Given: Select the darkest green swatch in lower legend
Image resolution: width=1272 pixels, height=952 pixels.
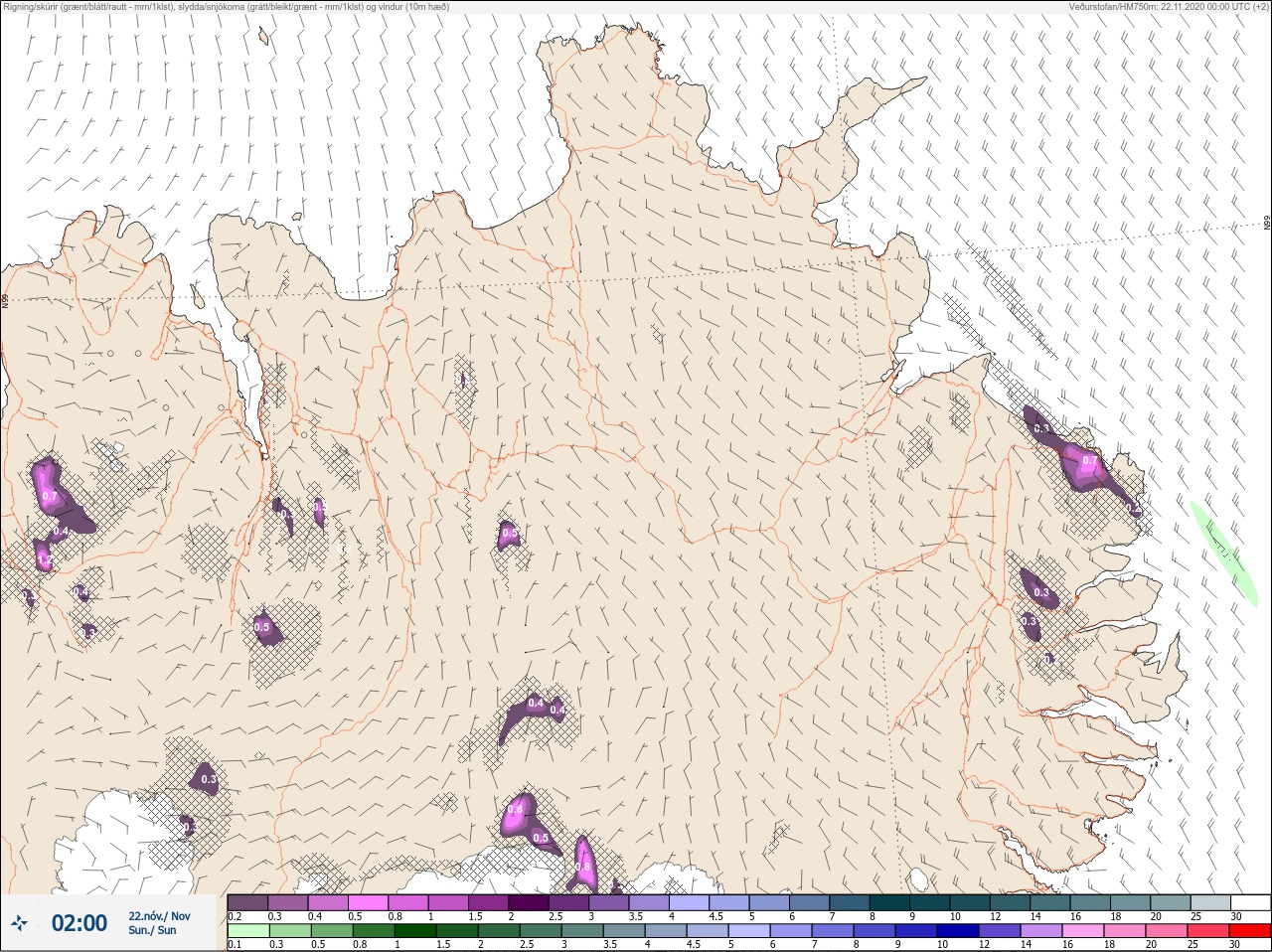Looking at the screenshot, I should coord(414,931).
